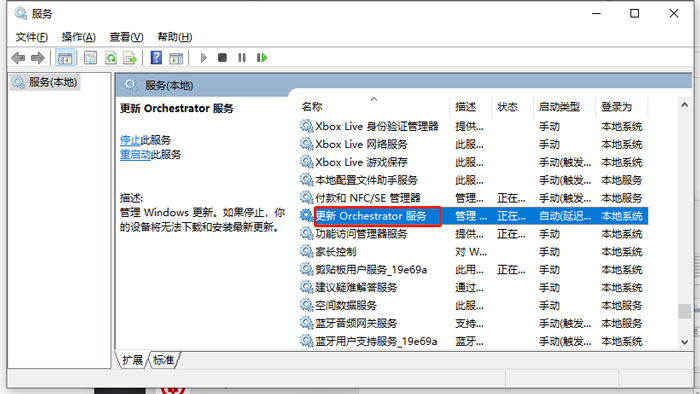Open the Properties toolbar icon
The width and height of the screenshot is (700, 394).
(91, 58)
